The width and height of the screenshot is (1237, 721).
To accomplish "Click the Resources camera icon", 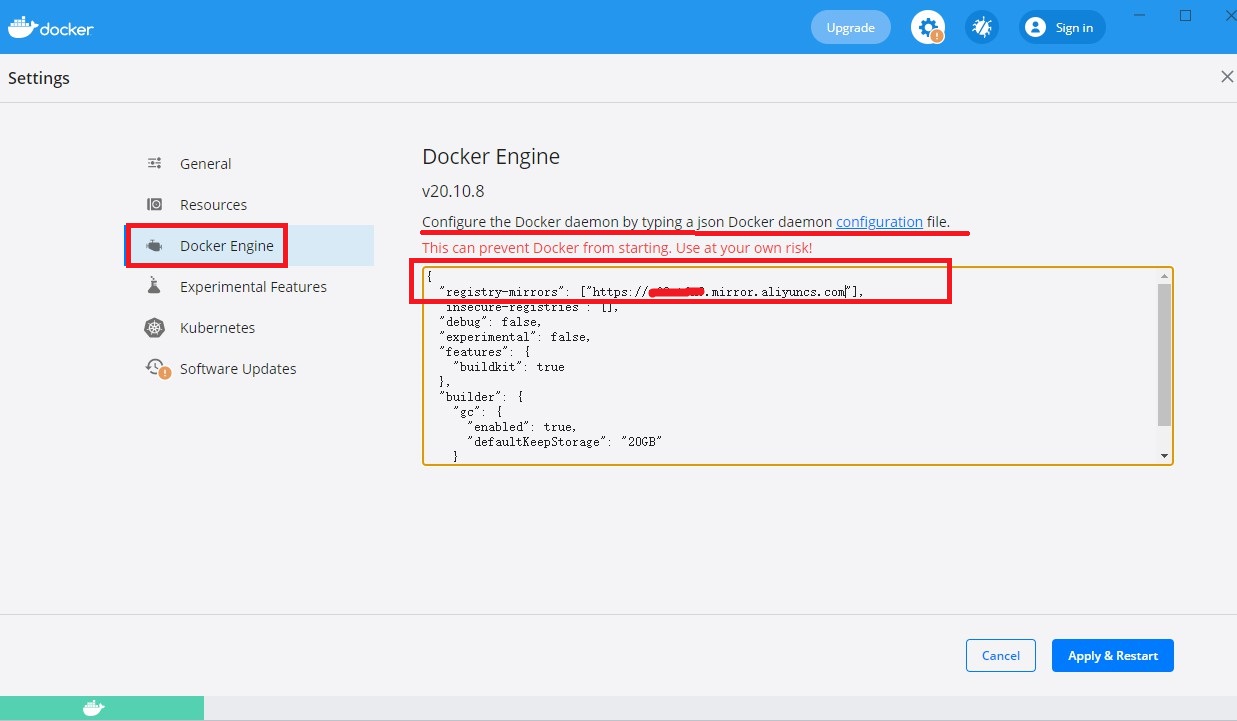I will (x=155, y=204).
